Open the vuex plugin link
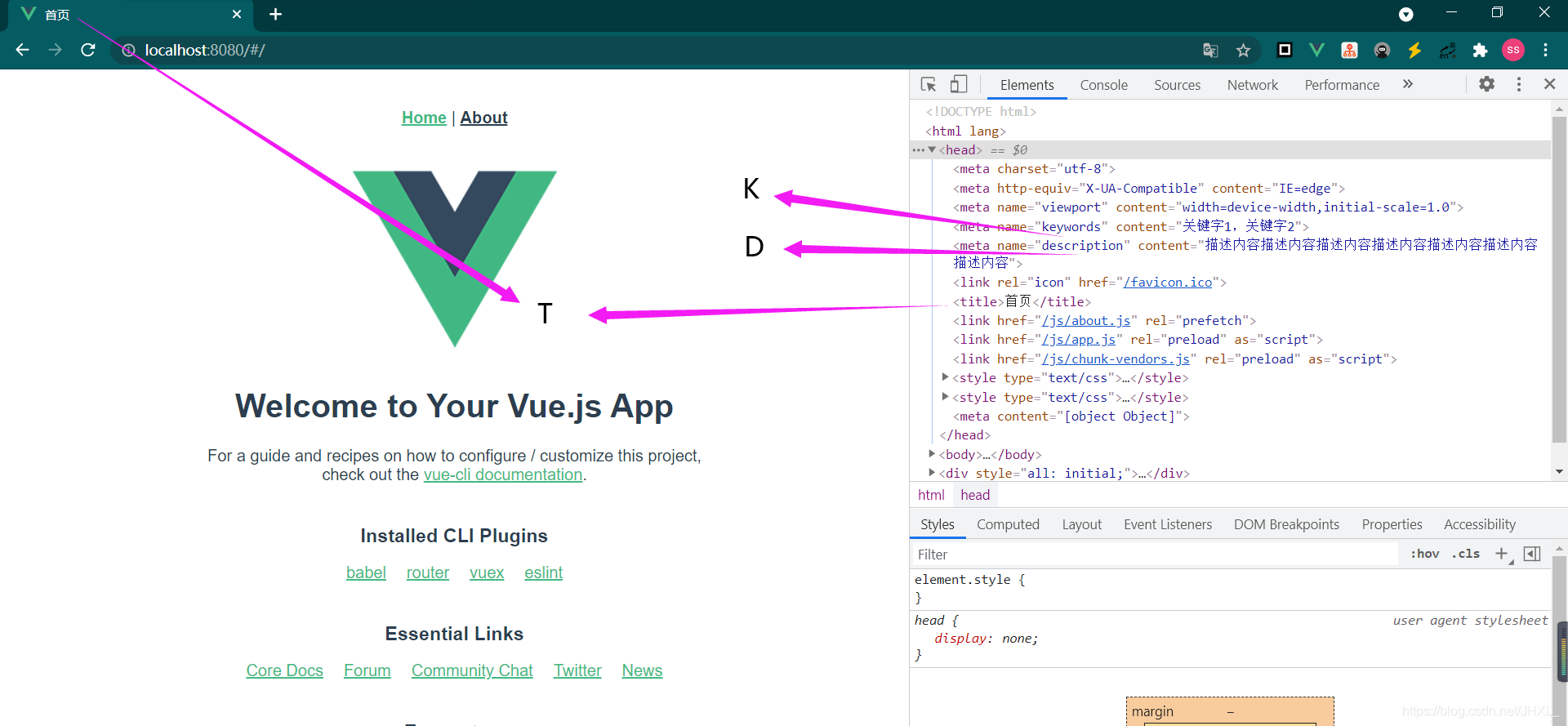The height and width of the screenshot is (726, 1568). tap(487, 572)
